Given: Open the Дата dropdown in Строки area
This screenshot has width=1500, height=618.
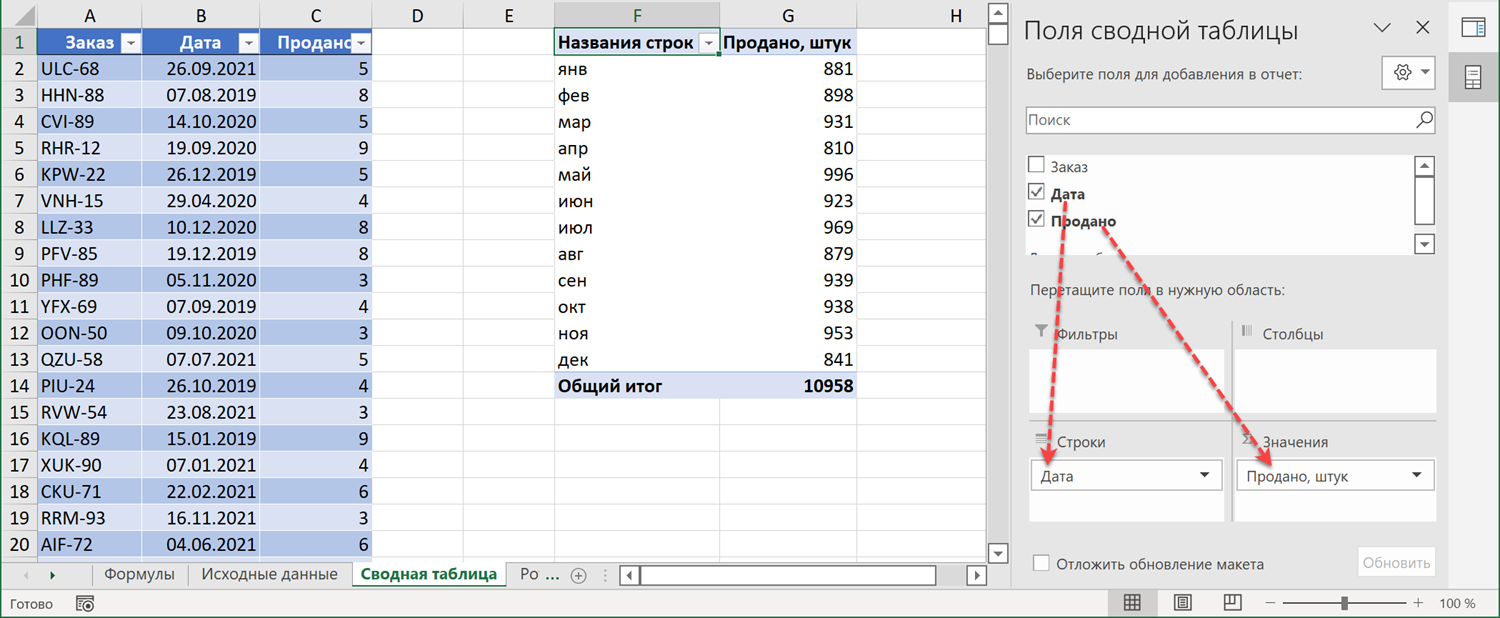Looking at the screenshot, I should [1205, 475].
